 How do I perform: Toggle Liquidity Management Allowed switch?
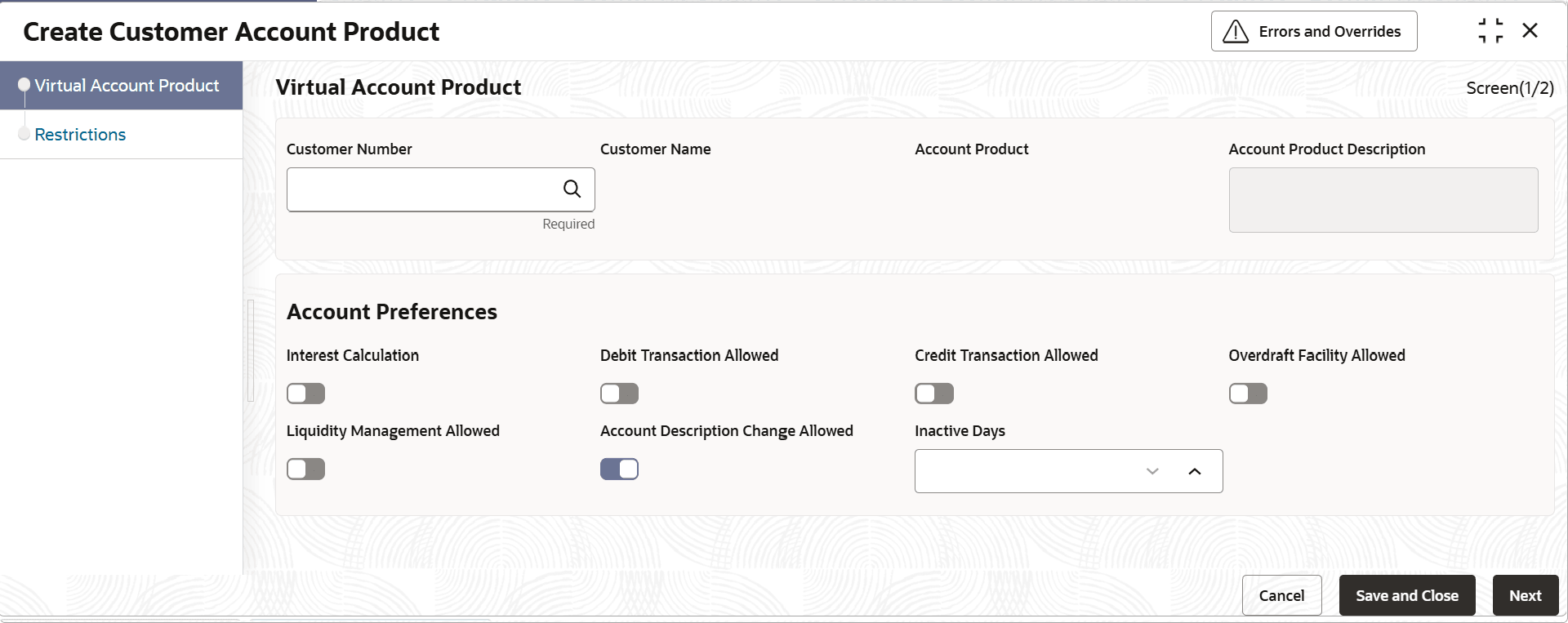tap(305, 469)
